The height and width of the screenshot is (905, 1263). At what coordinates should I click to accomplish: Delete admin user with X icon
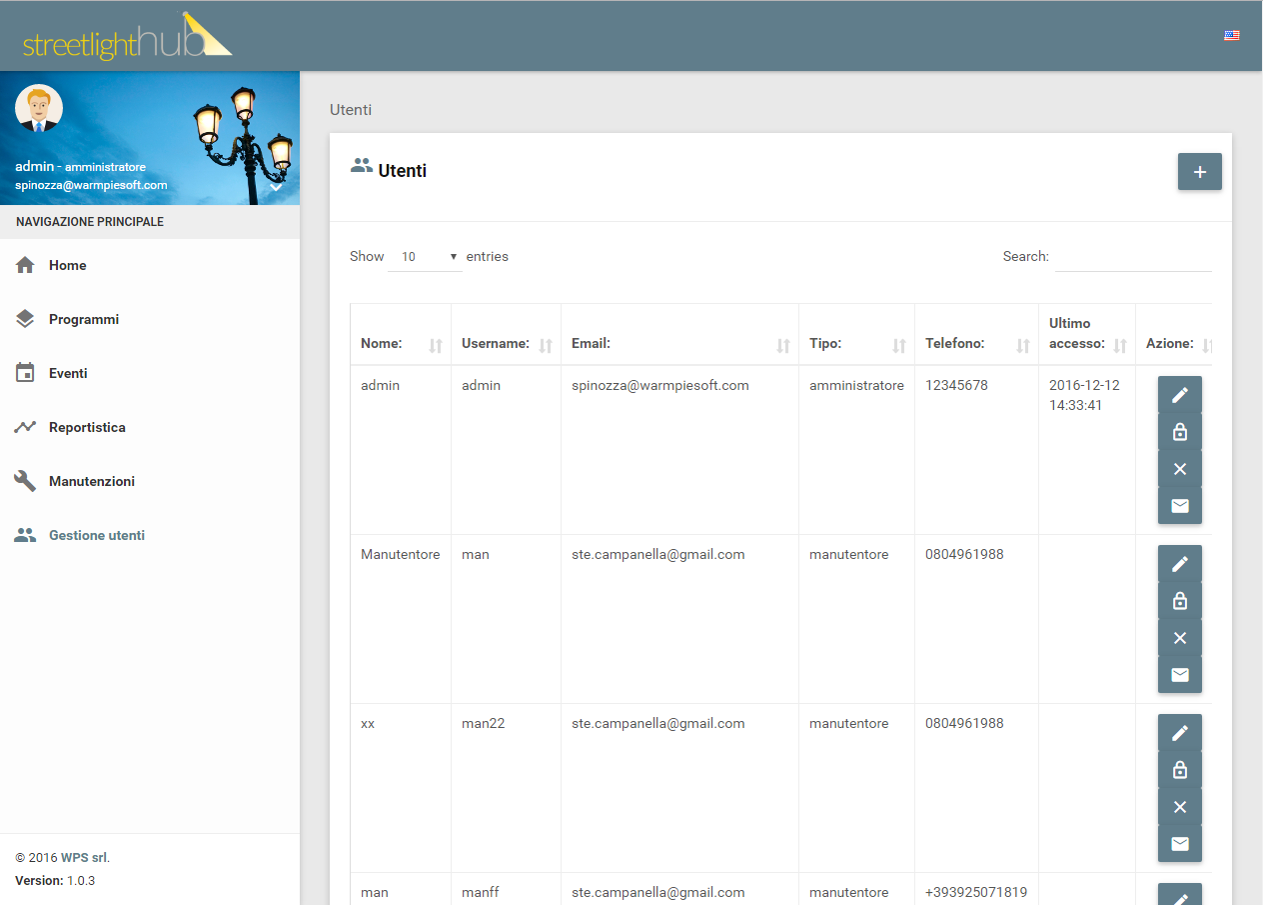(x=1180, y=469)
